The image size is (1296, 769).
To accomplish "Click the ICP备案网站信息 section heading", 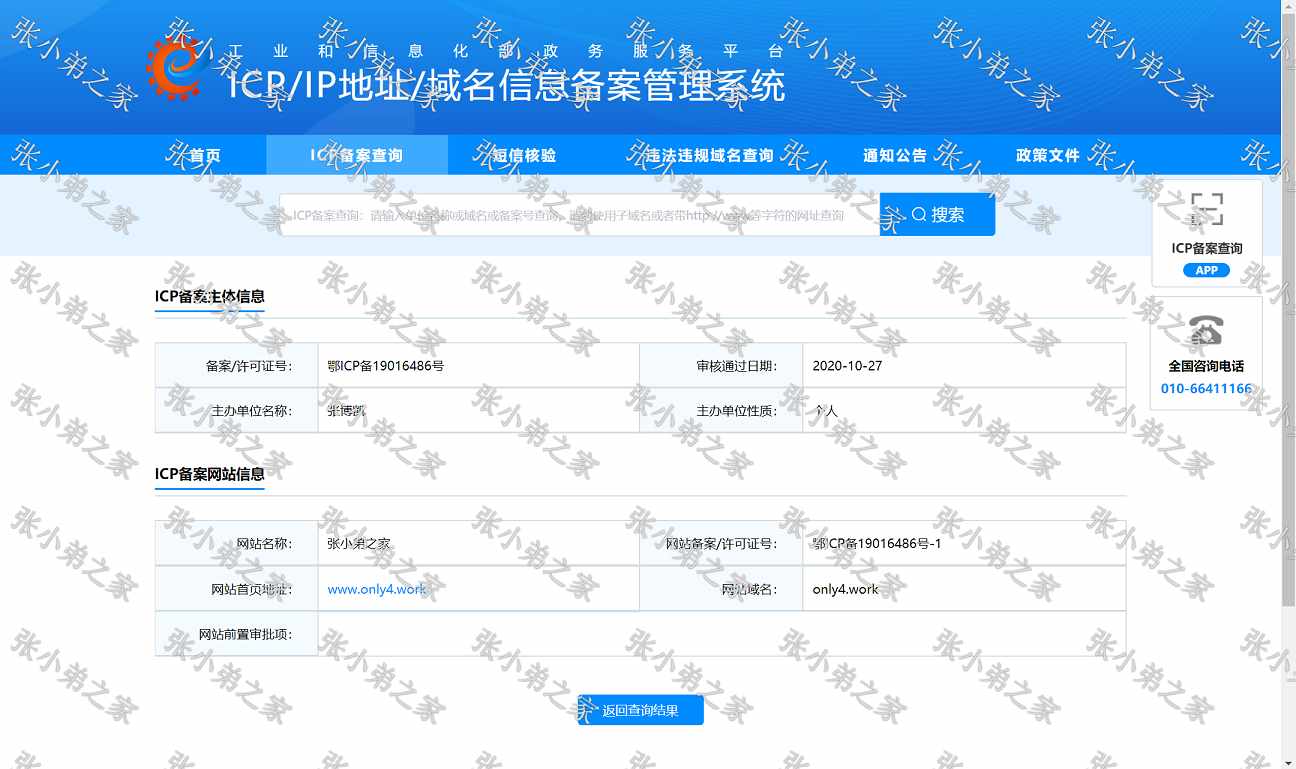I will click(210, 473).
